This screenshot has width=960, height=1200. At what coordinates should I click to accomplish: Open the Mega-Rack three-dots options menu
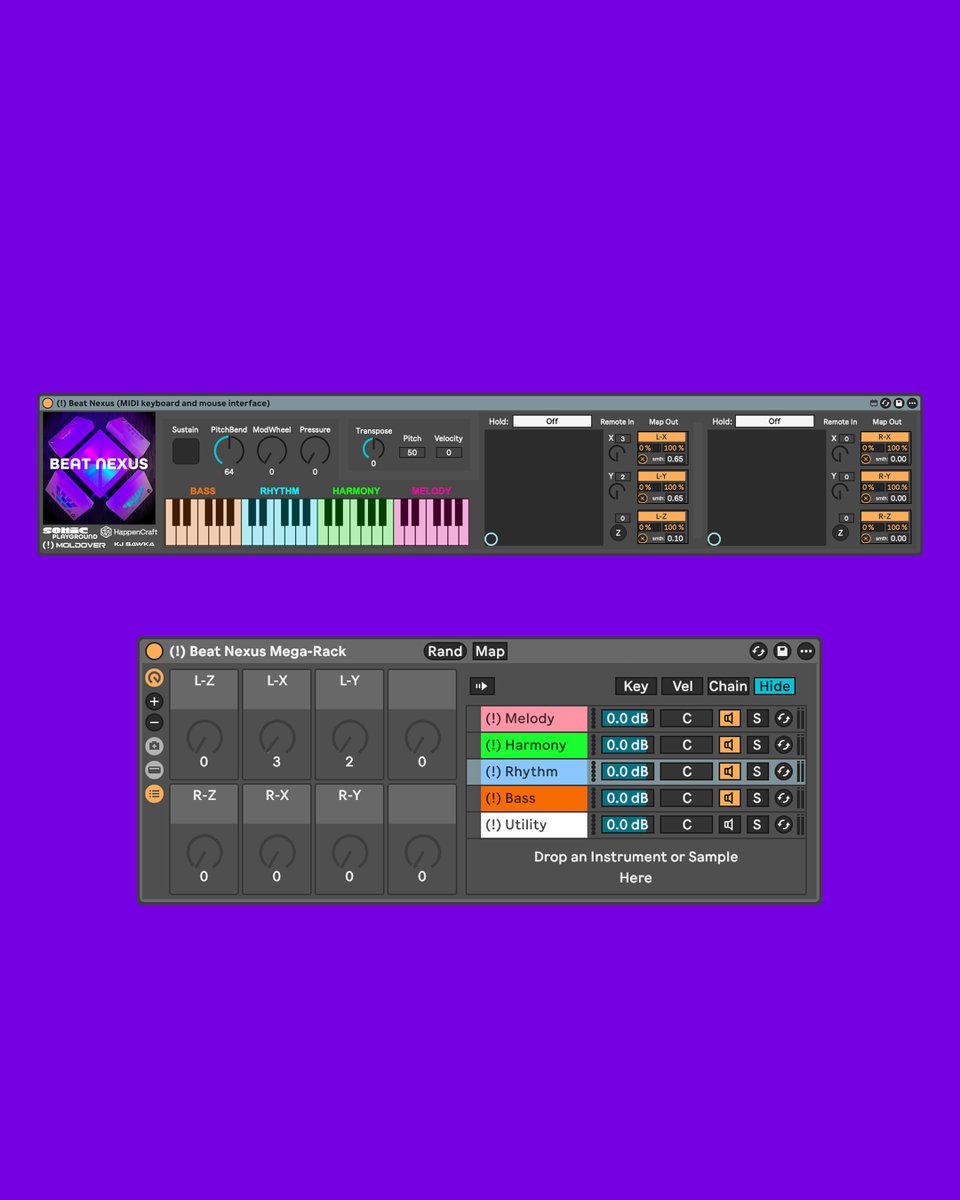[x=806, y=651]
